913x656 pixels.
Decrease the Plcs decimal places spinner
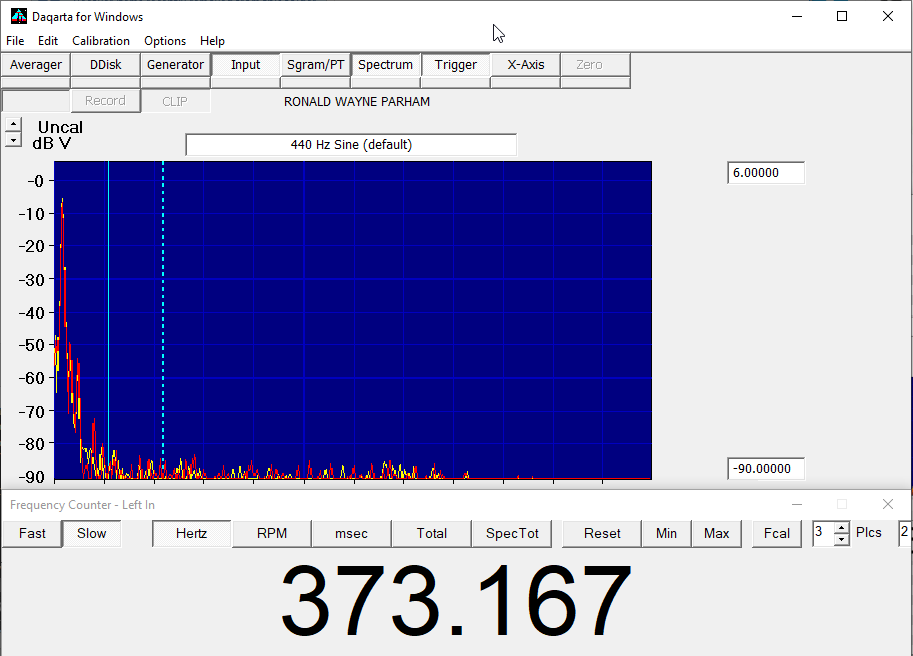tap(841, 539)
